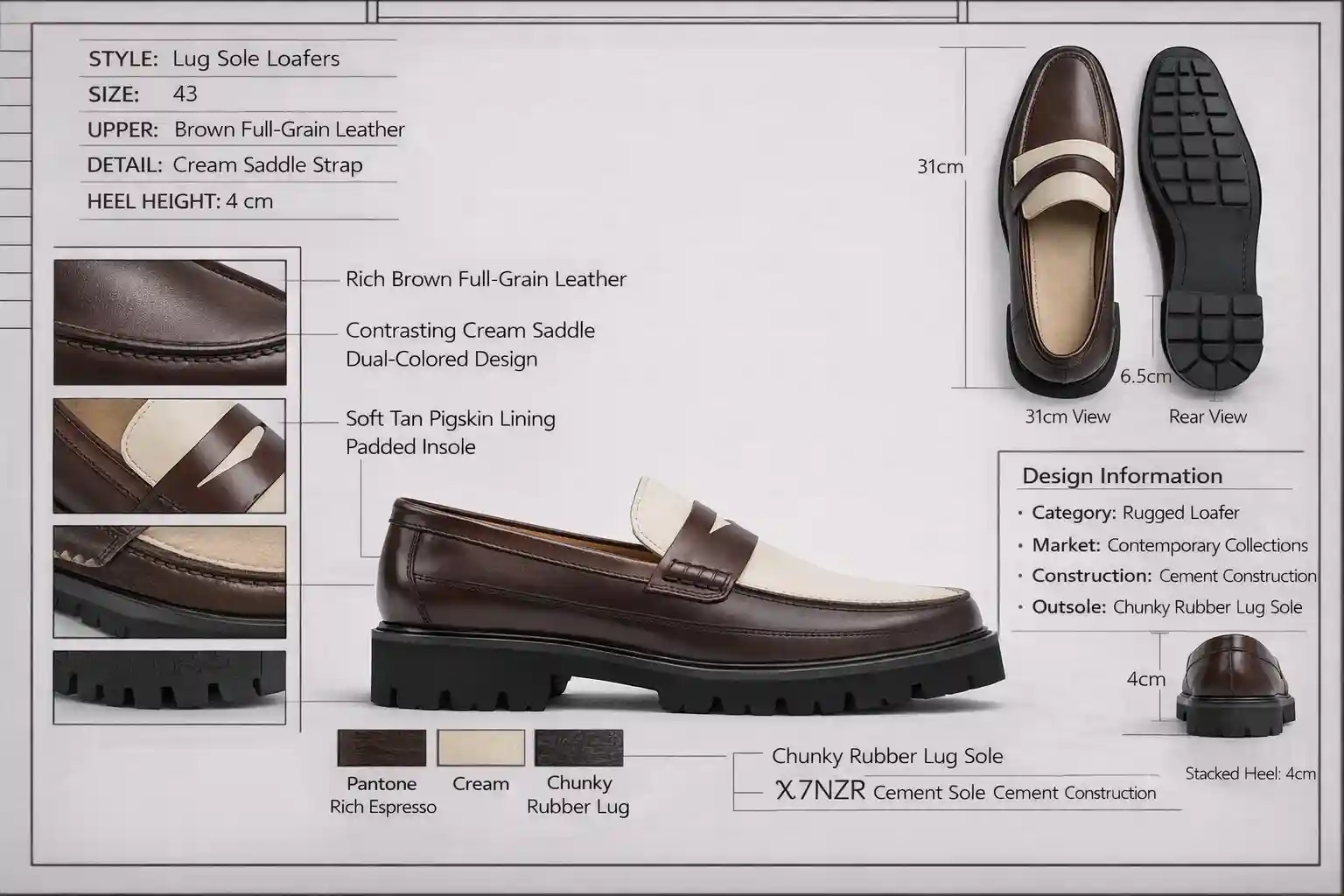Click the 'Brown Full-Grain Leather' upper value

pos(290,129)
